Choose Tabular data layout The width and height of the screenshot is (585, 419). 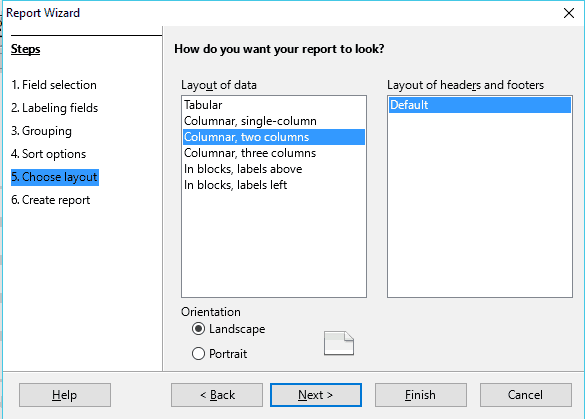[x=273, y=105]
